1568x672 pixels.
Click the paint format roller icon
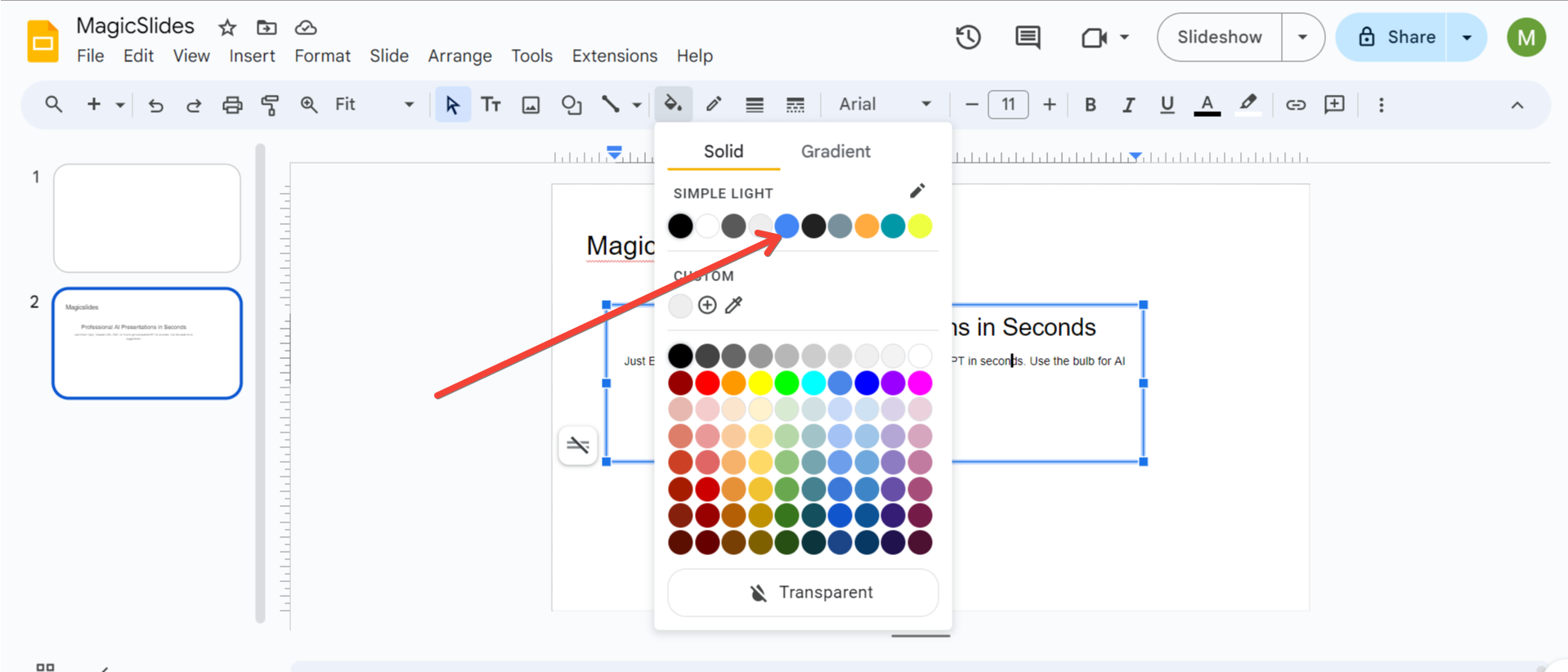270,105
